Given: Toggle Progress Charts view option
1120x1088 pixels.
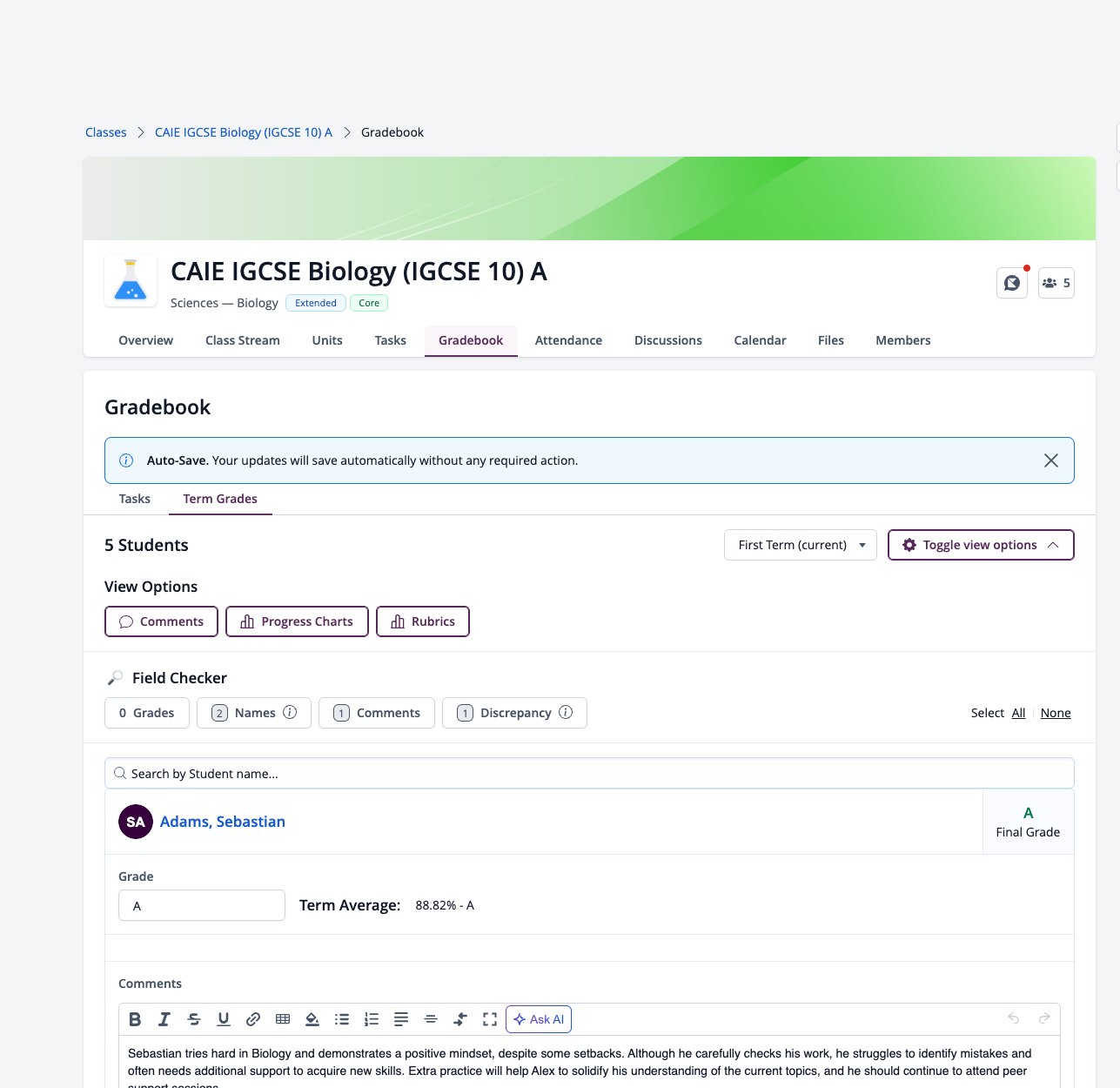Looking at the screenshot, I should (x=297, y=621).
